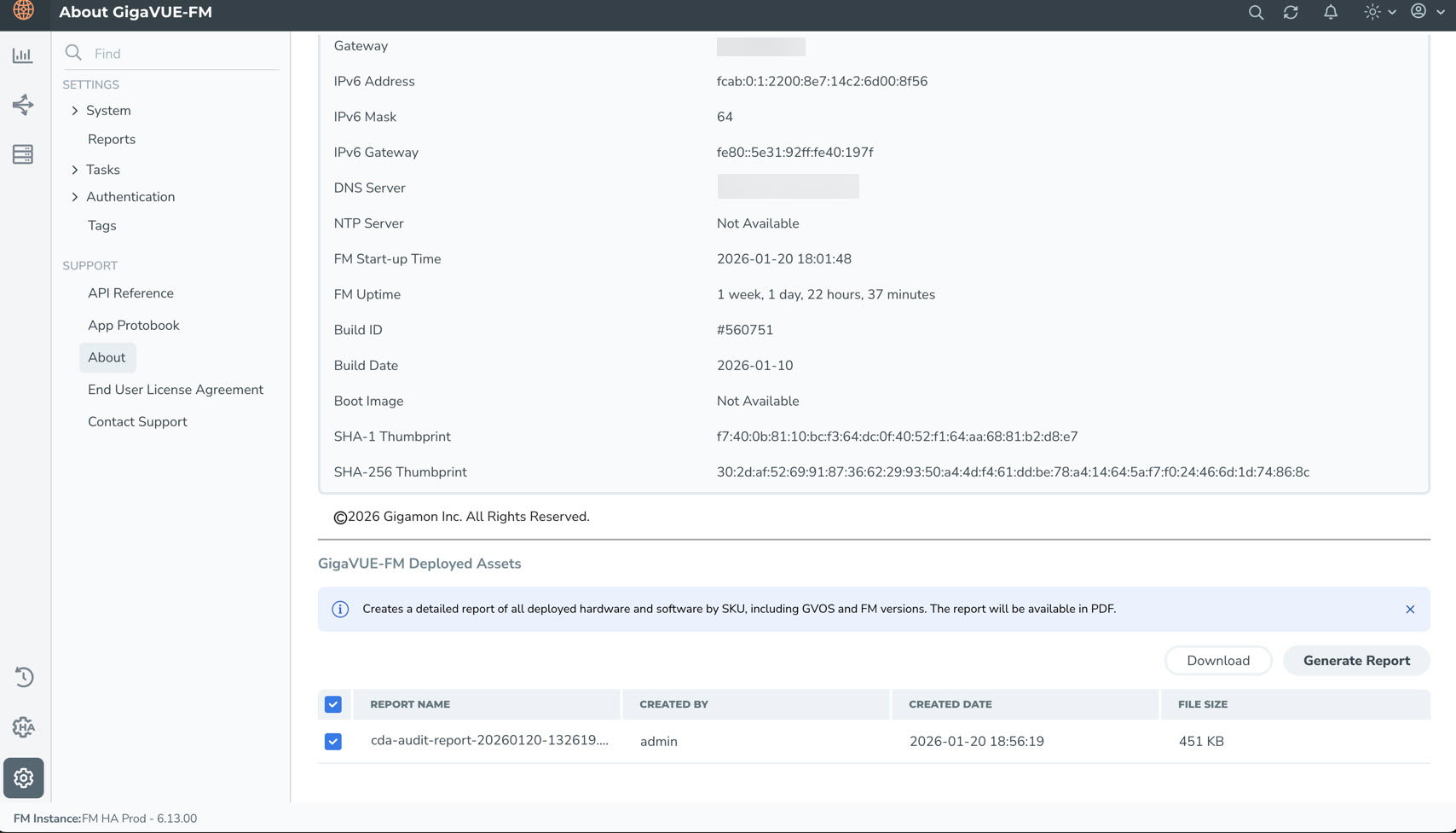
Task: Open the dashboard chart icon in sidebar
Action: click(x=23, y=55)
